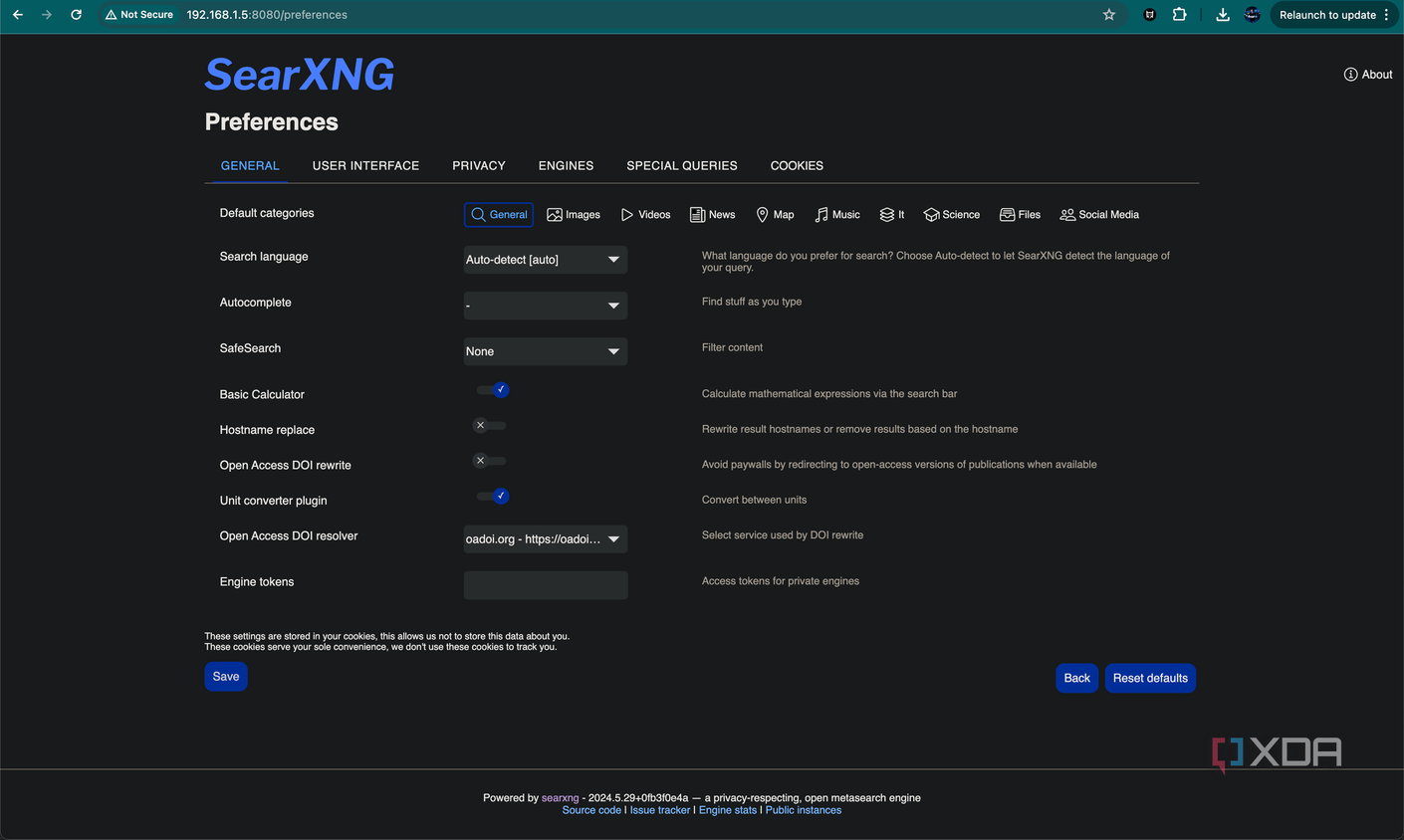Open the Issue tracker link
Image resolution: width=1404 pixels, height=840 pixels.
click(x=660, y=810)
